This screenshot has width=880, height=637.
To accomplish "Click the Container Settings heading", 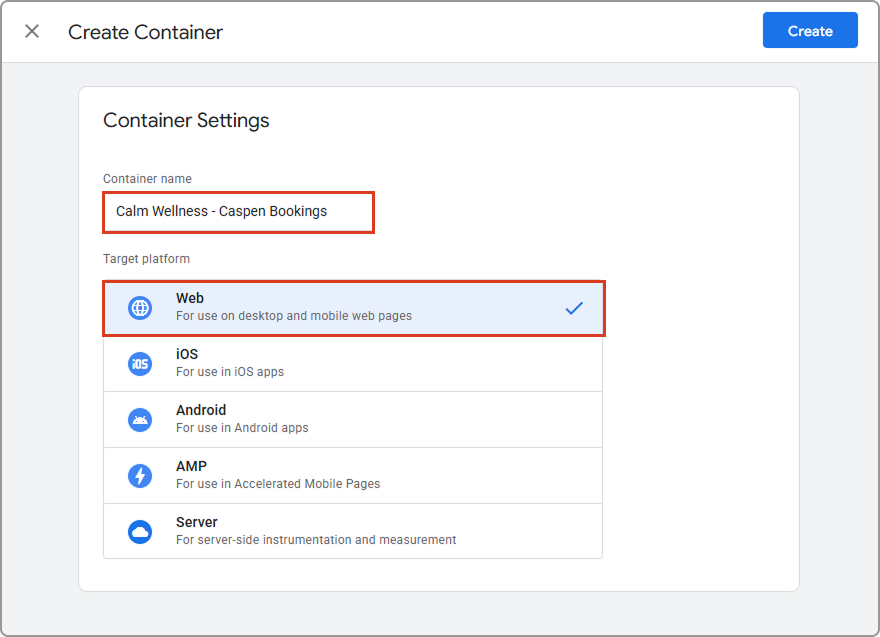I will click(186, 121).
